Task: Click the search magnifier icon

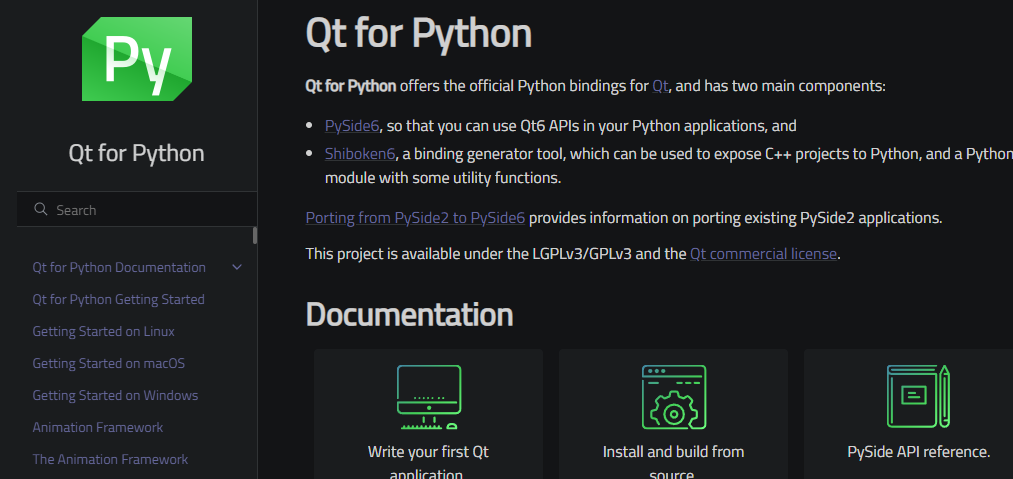Action: point(41,209)
